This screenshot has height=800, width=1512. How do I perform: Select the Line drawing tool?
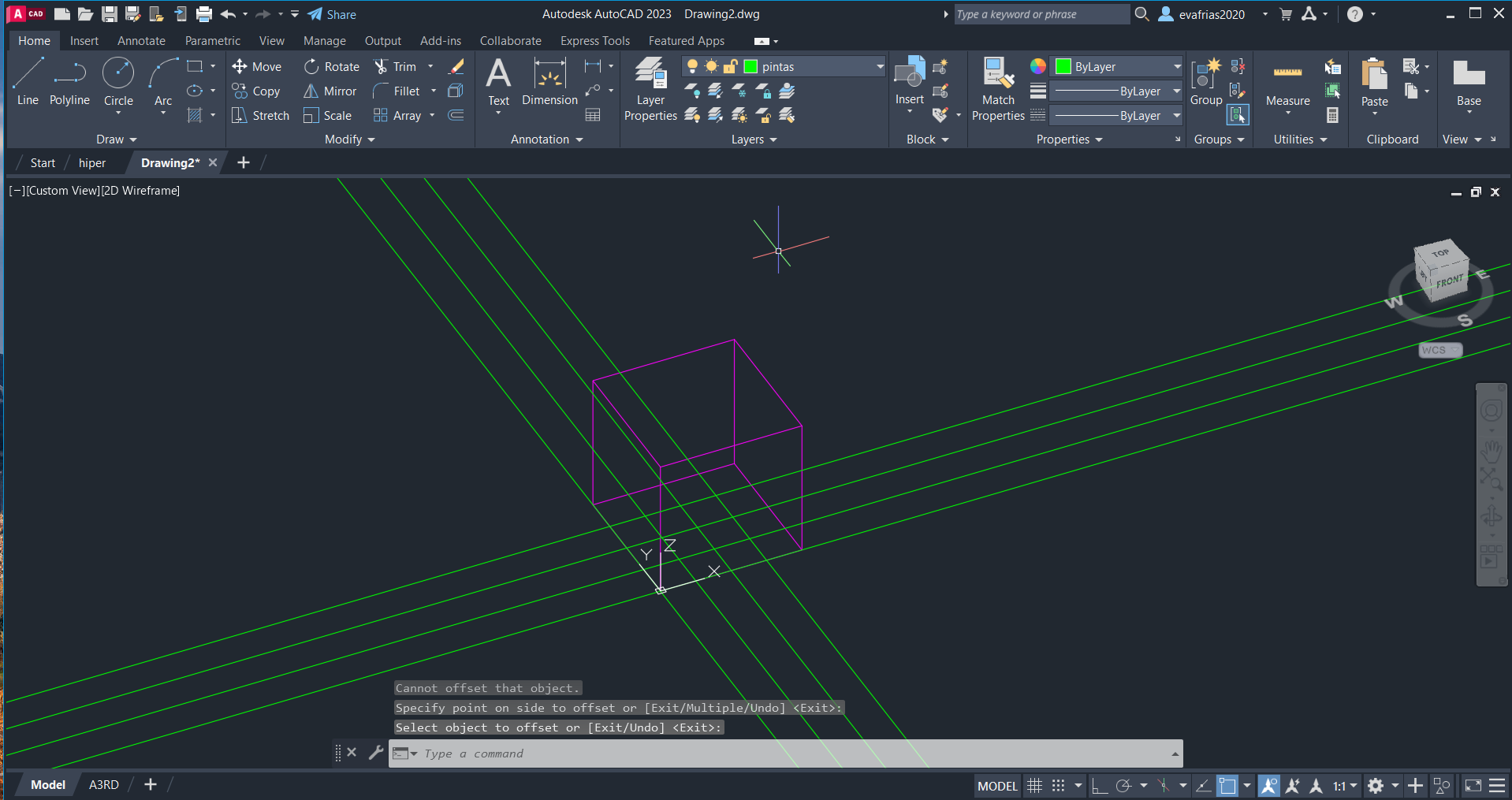point(28,81)
